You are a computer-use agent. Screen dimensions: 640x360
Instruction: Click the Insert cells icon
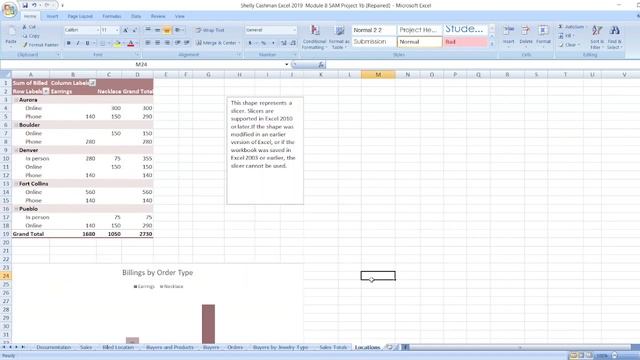509,31
